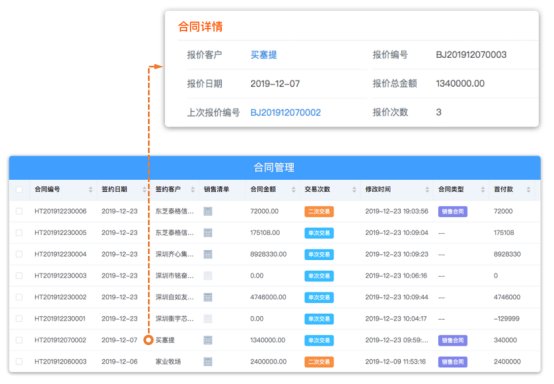
Task: Click 销售合同 tag in HT201912230006 row
Action: click(x=453, y=212)
